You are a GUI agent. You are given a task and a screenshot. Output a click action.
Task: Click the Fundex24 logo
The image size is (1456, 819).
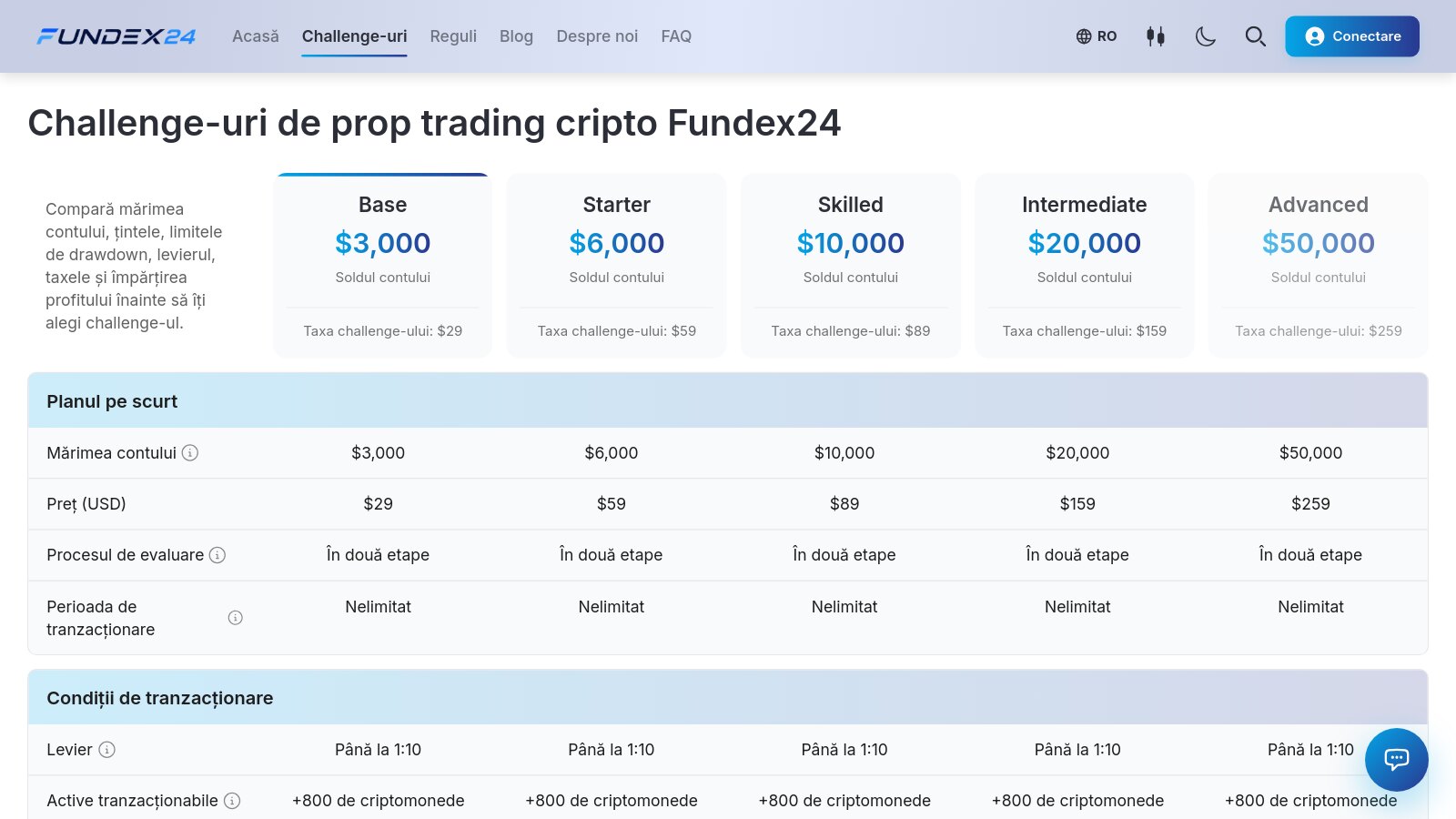[116, 36]
